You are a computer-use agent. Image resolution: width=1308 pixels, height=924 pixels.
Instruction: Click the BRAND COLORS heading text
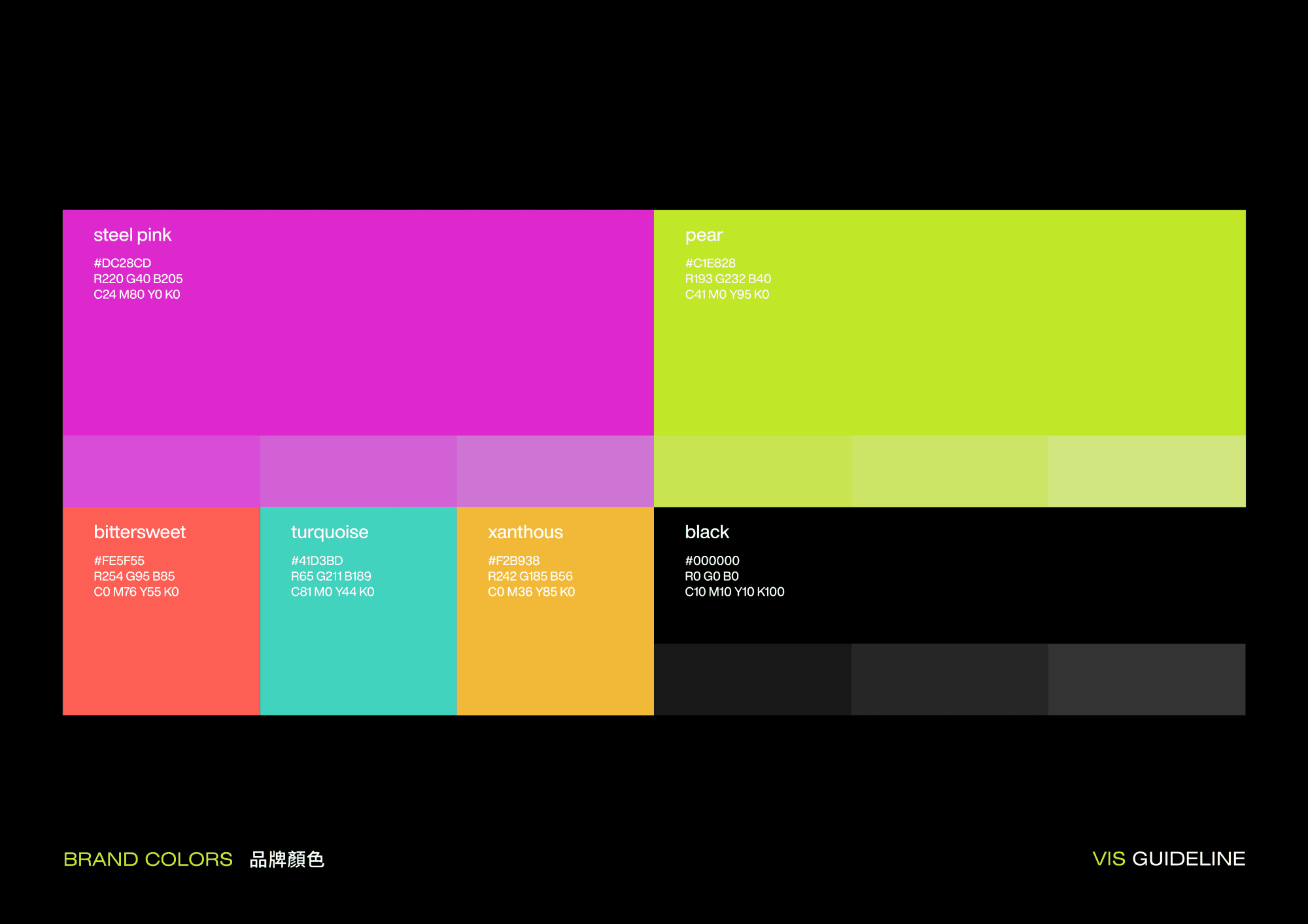point(148,859)
